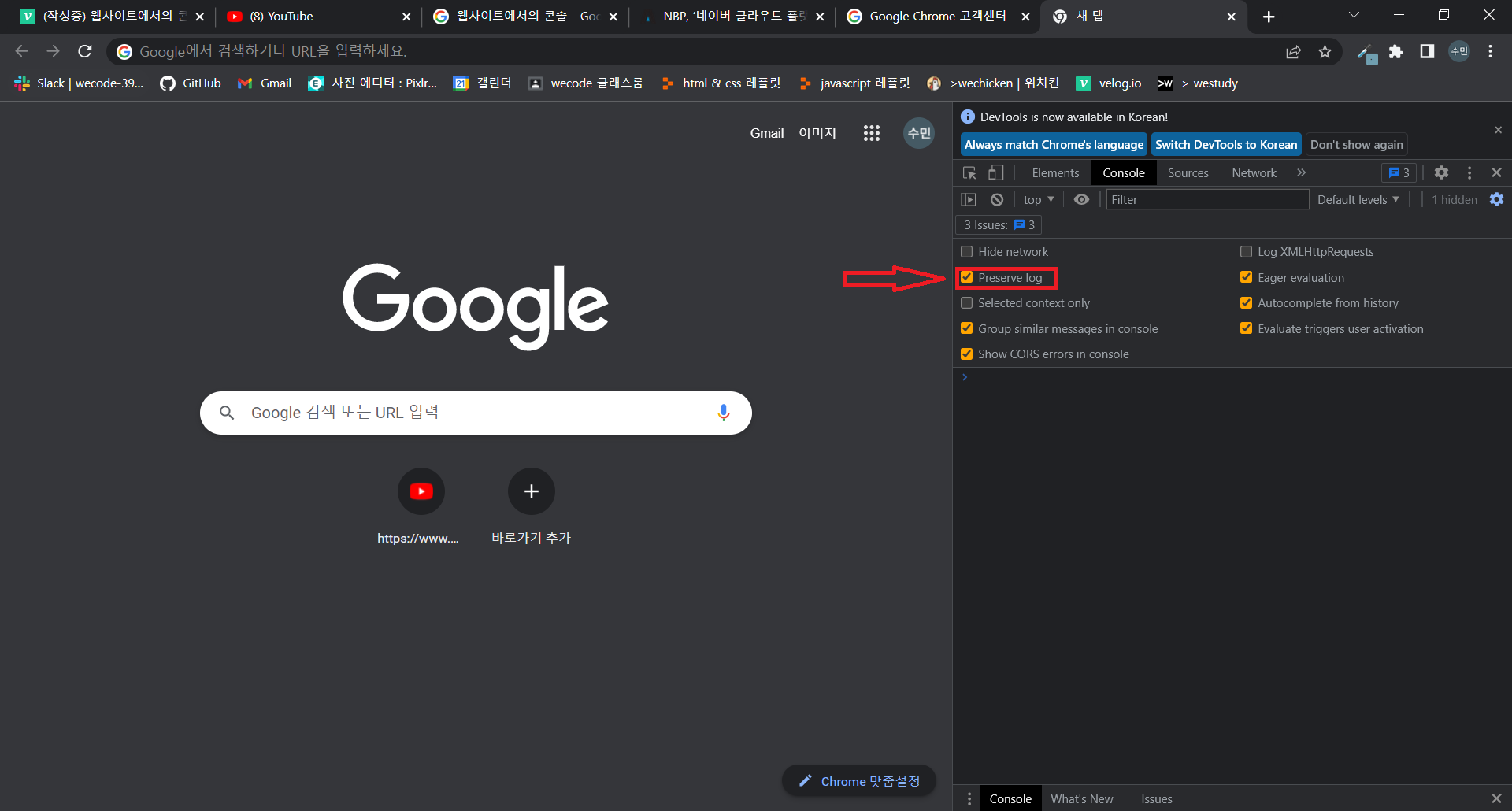The width and height of the screenshot is (1512, 811).
Task: Uncheck Preserve log
Action: [x=967, y=277]
